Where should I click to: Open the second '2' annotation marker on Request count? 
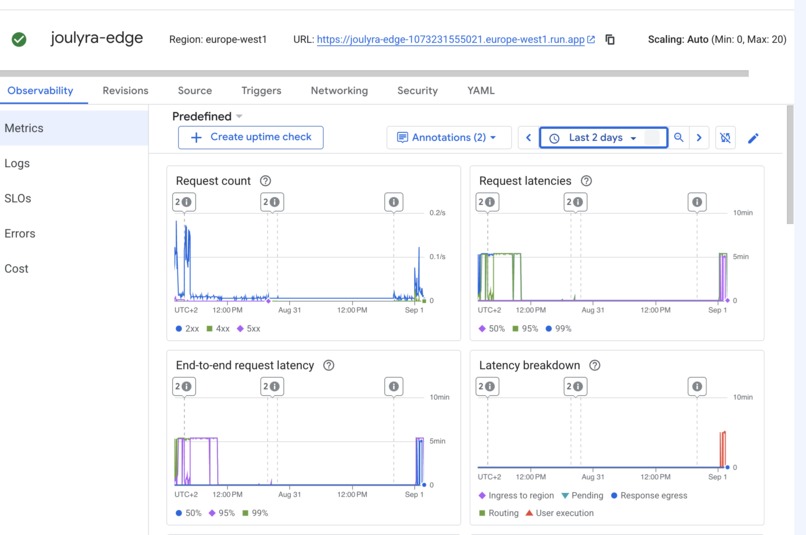tap(272, 202)
